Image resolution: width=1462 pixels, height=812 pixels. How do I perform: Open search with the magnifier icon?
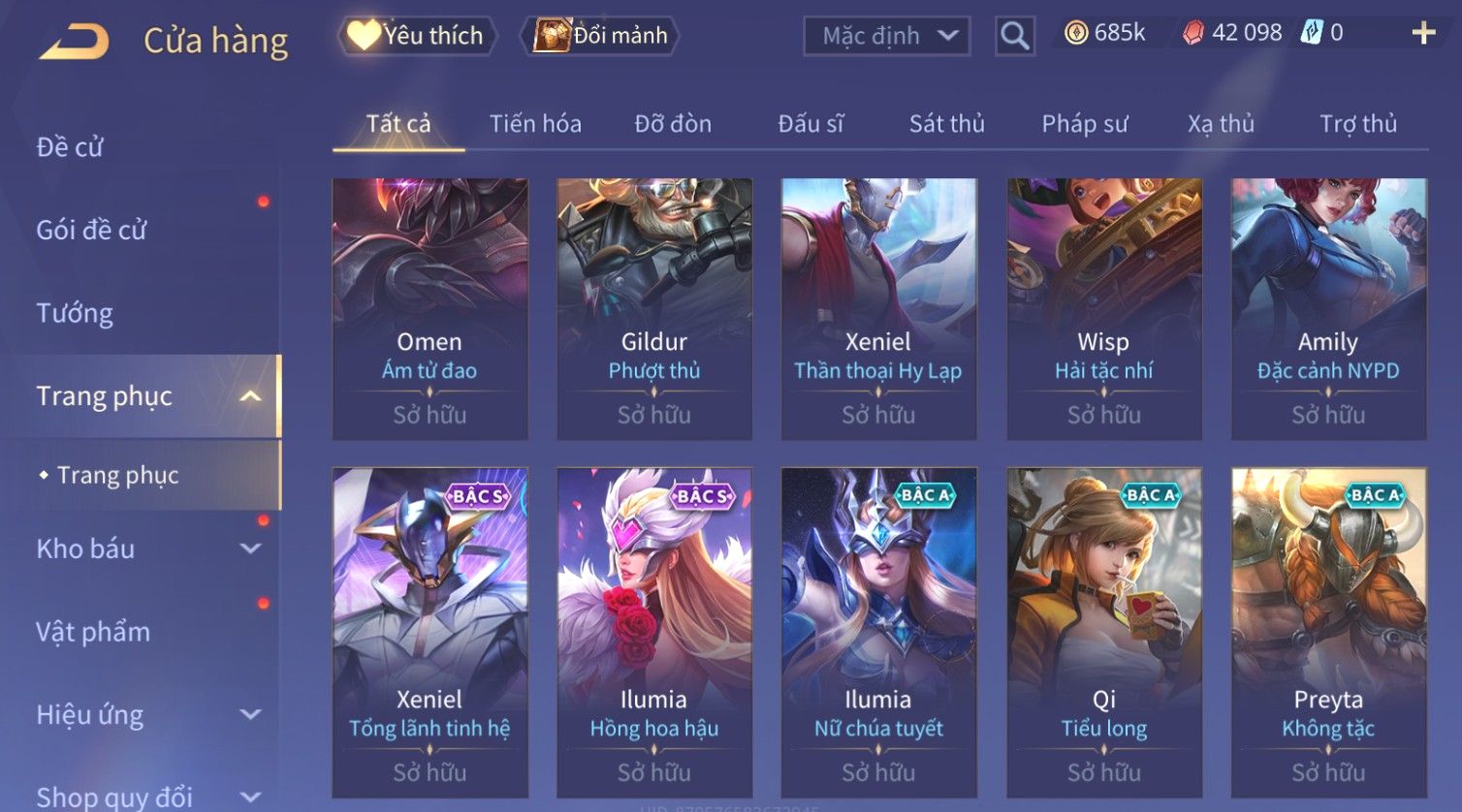[1014, 36]
